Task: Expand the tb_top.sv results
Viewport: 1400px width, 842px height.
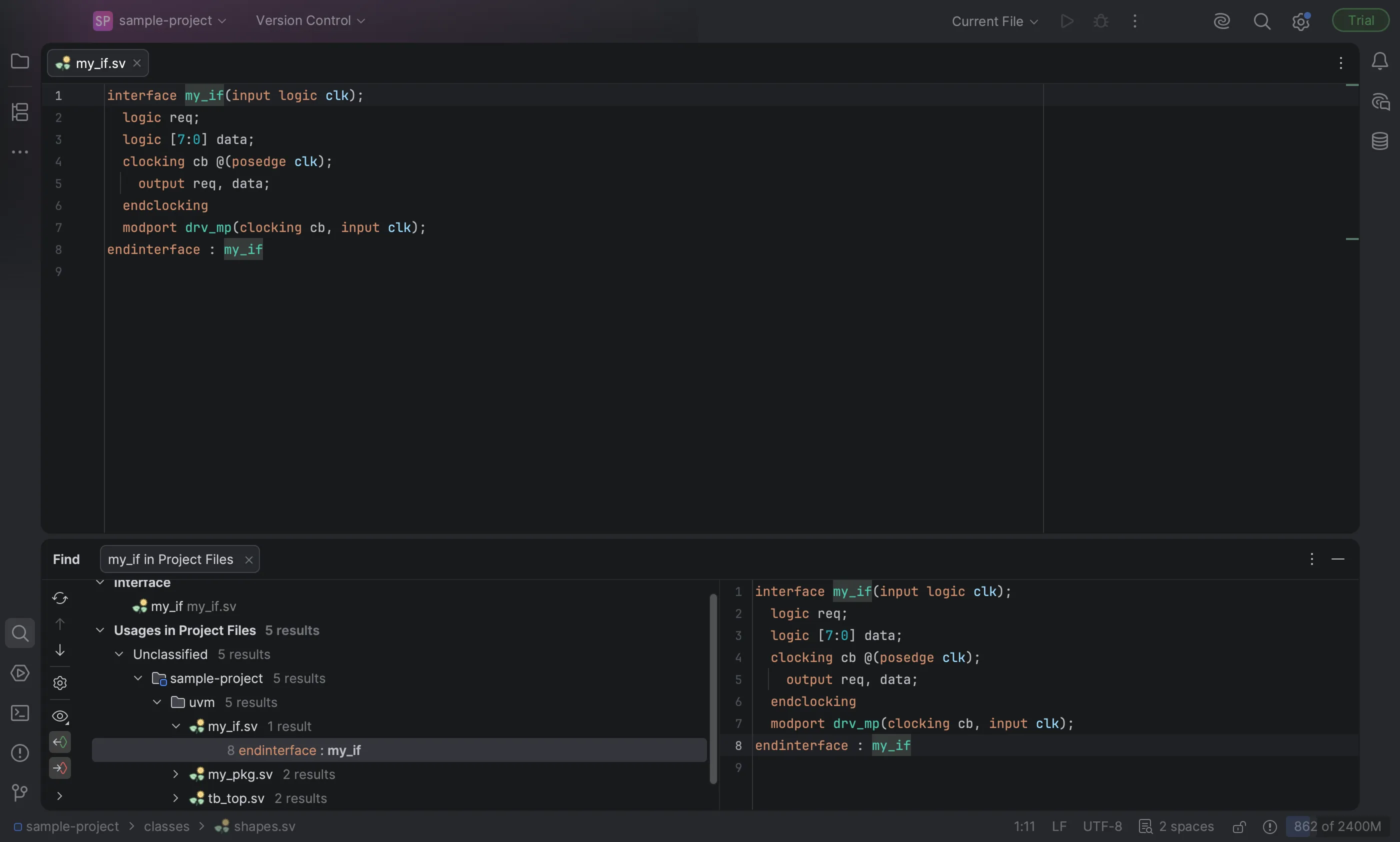Action: pyautogui.click(x=176, y=797)
